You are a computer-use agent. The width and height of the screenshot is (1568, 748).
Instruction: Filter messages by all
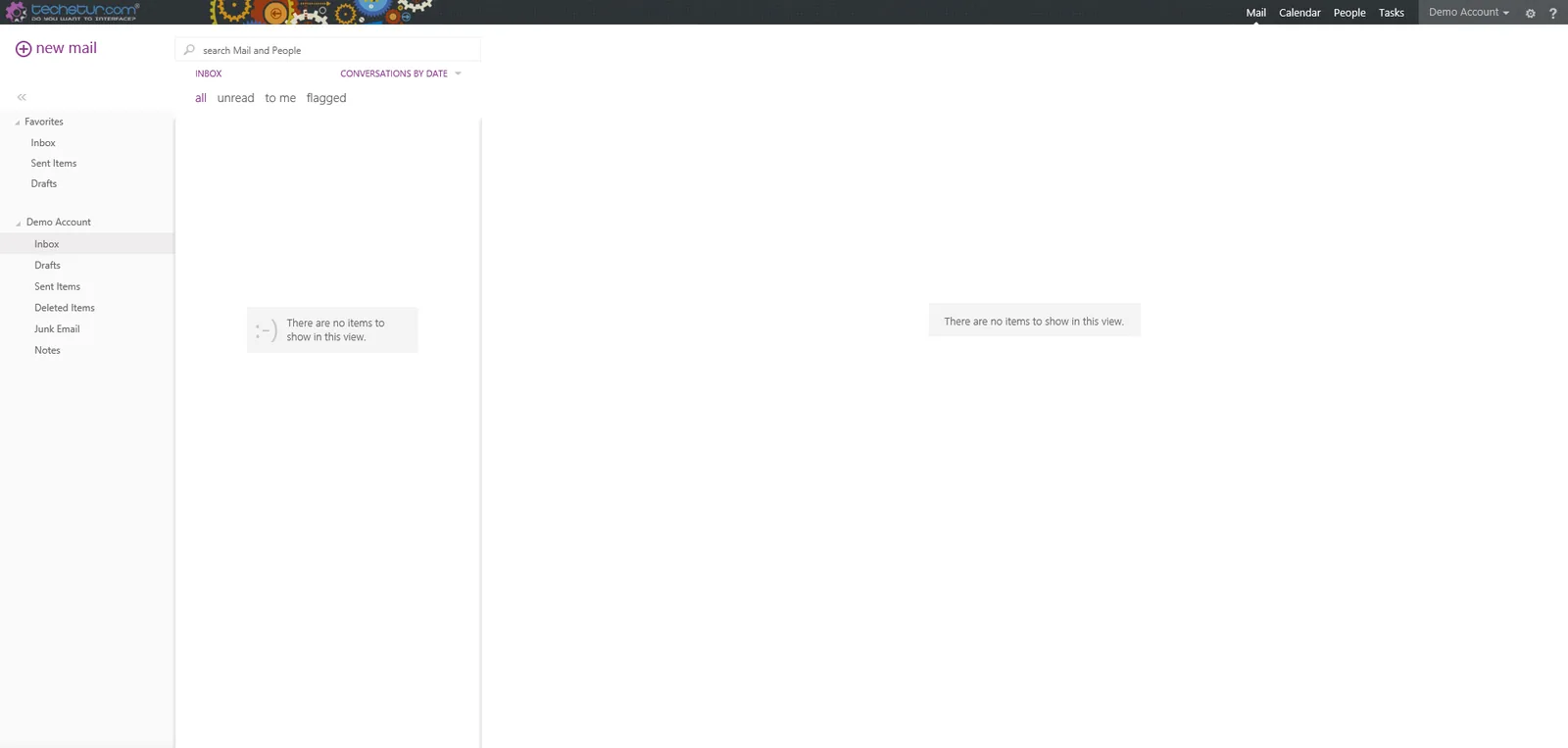(x=201, y=98)
